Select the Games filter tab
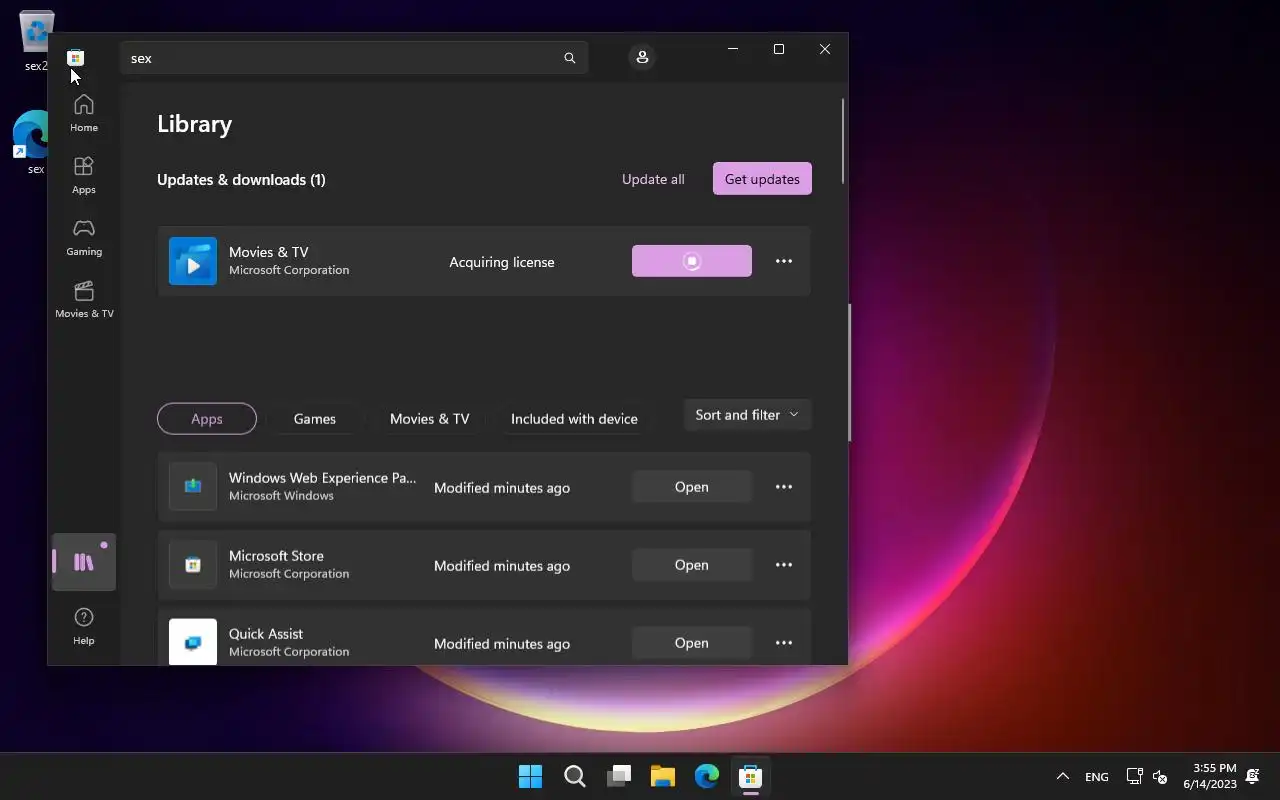This screenshot has height=800, width=1280. pos(315,419)
